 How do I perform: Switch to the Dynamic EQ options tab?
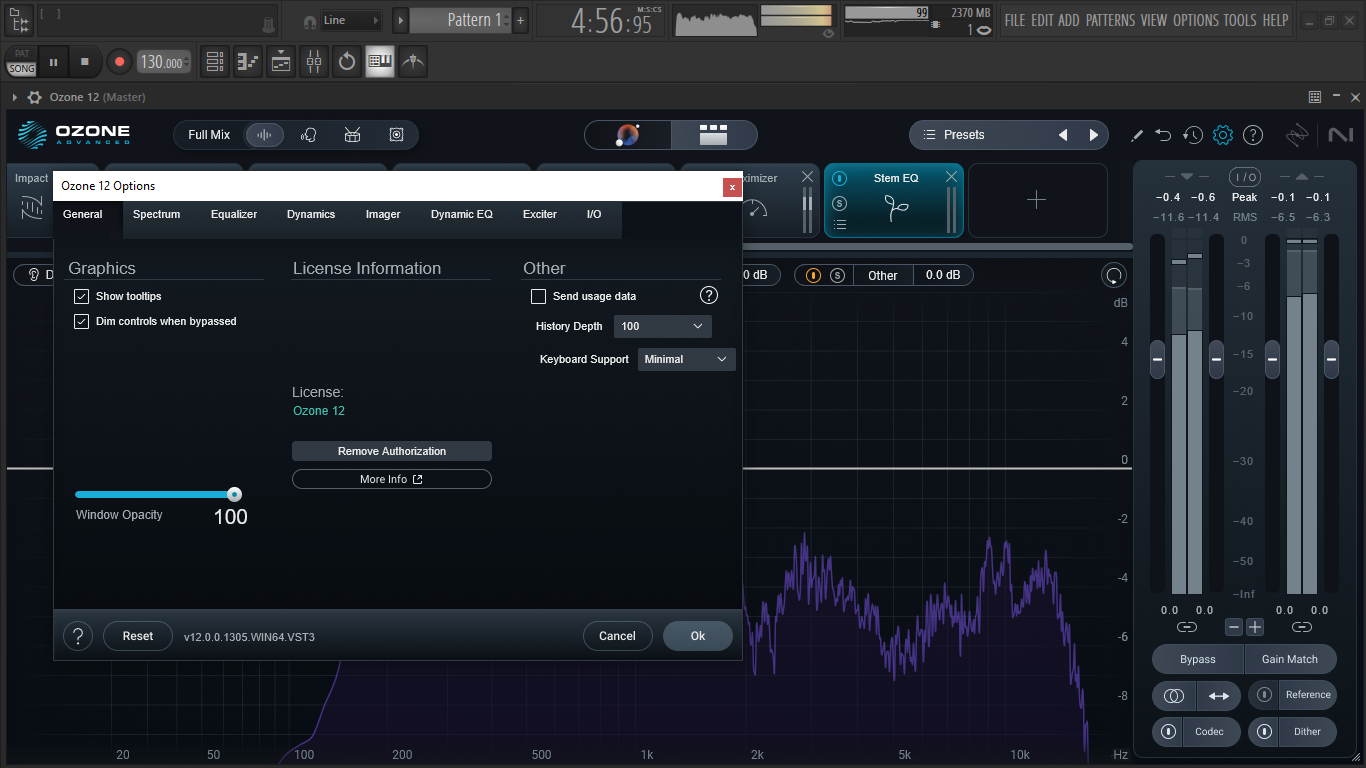(462, 214)
